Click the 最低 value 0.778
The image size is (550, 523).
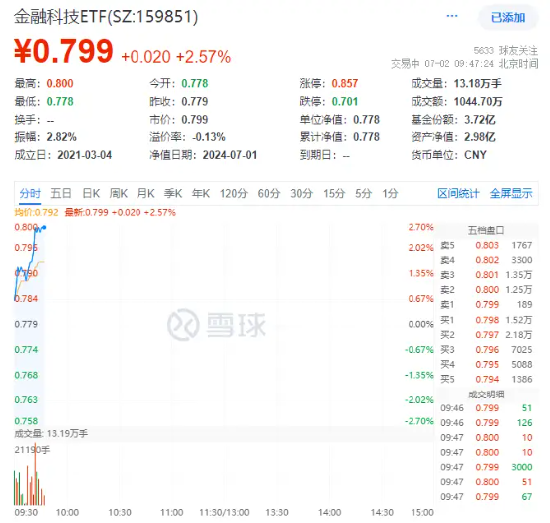(x=60, y=102)
